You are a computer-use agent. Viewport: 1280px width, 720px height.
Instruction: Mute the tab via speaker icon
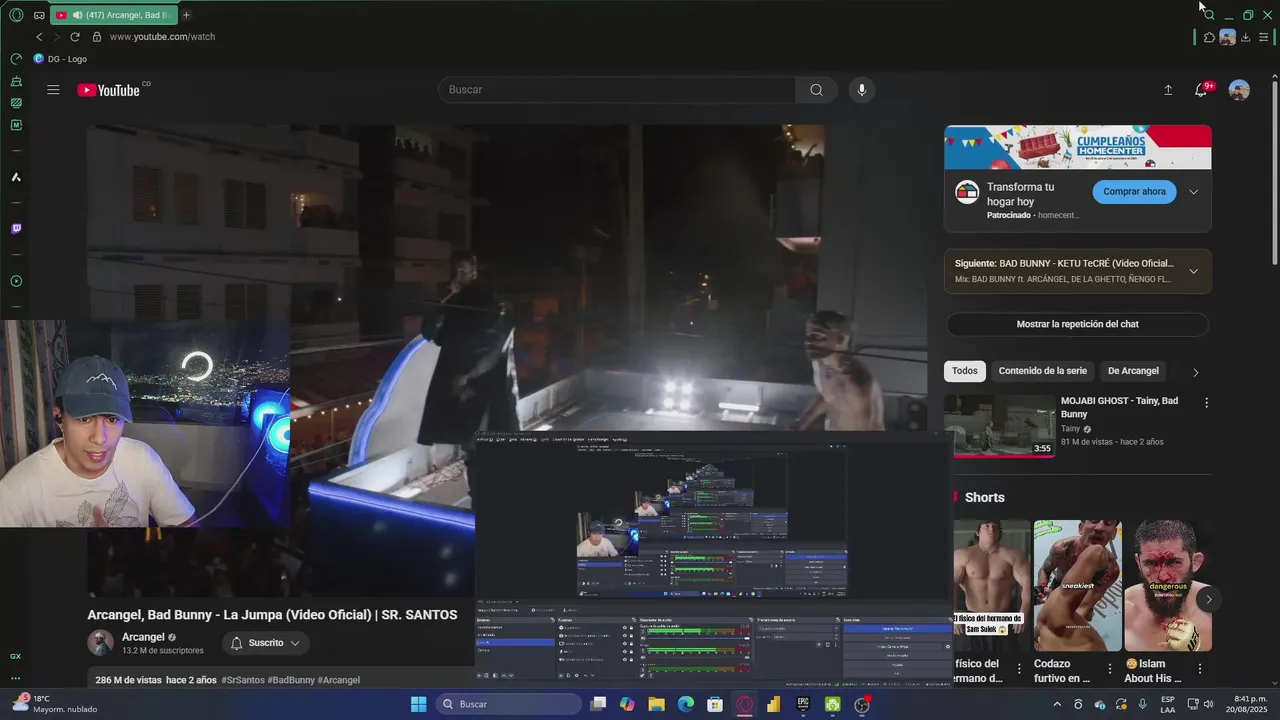[77, 15]
